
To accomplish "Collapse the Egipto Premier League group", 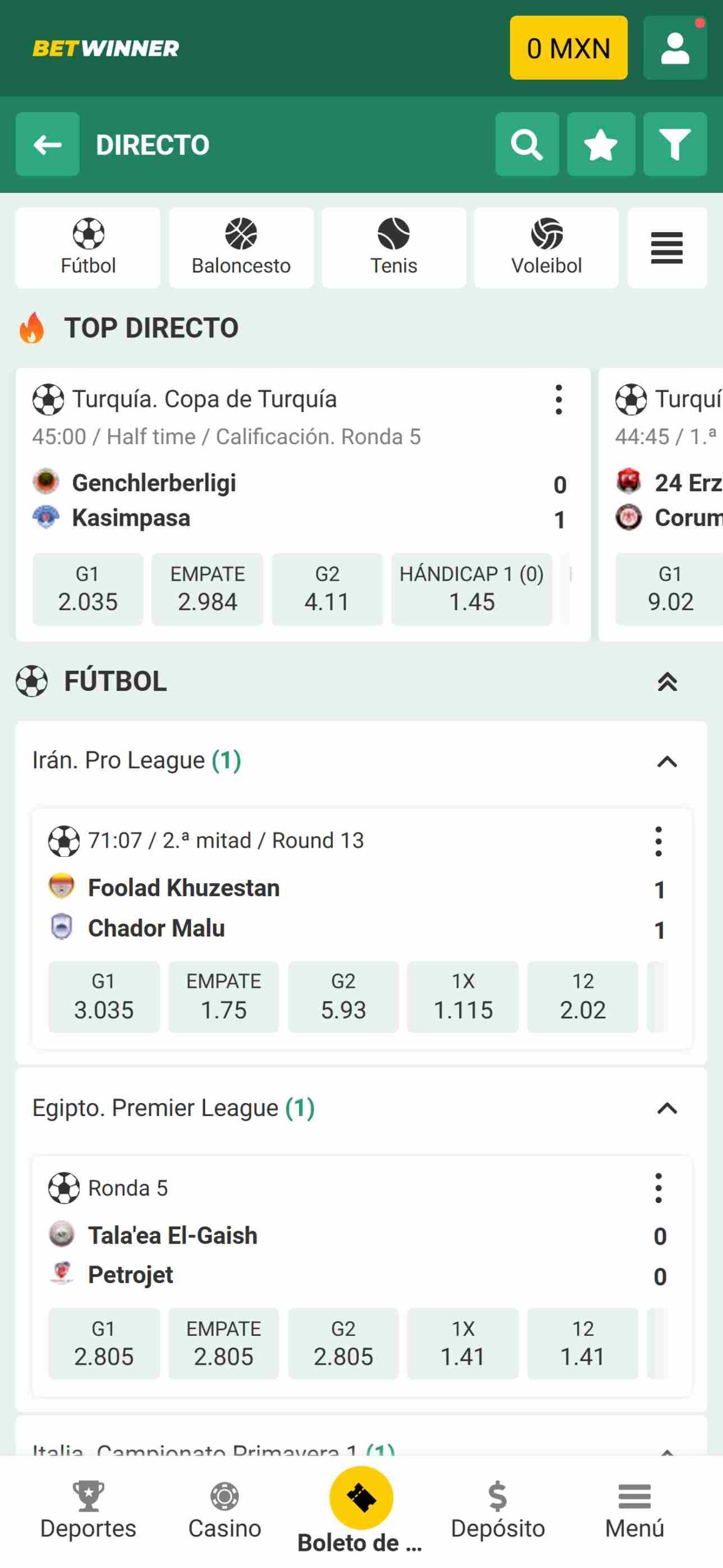I will 667,1108.
